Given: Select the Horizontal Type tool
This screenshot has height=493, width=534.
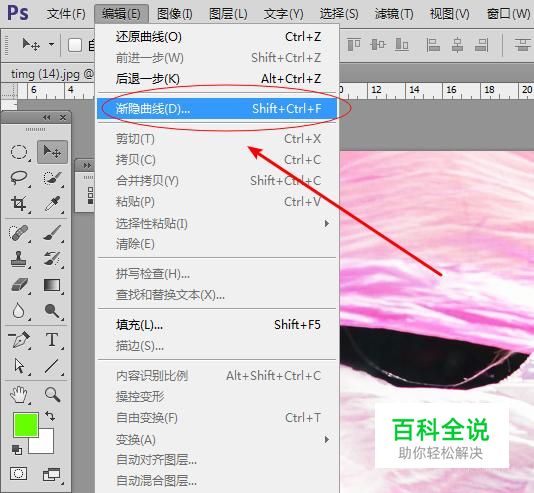Looking at the screenshot, I should coord(52,340).
